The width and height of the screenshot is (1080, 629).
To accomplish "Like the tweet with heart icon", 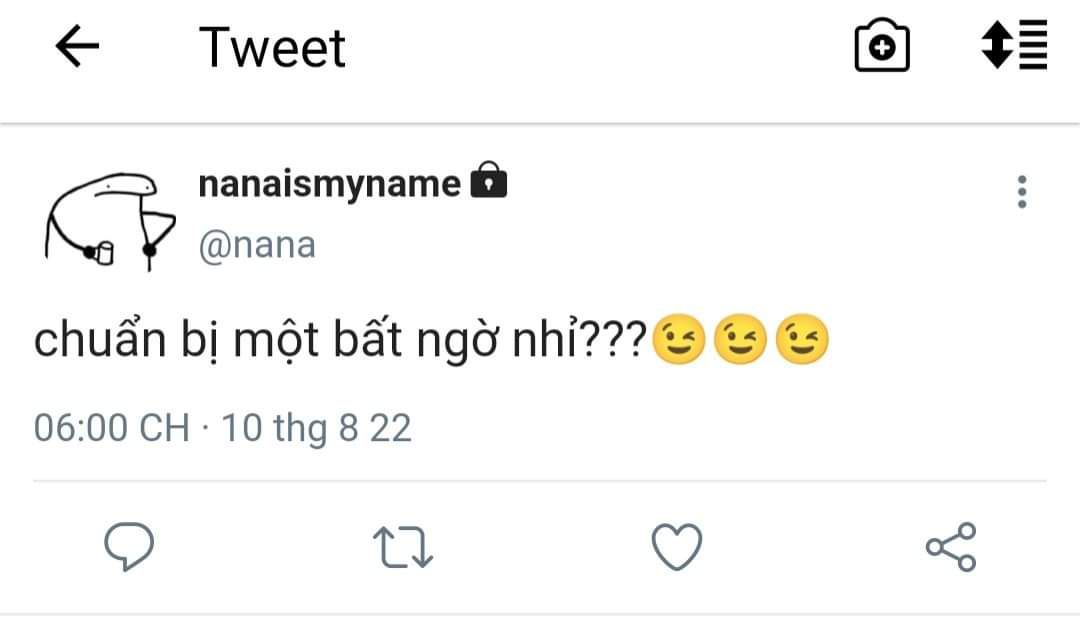I will [x=677, y=547].
